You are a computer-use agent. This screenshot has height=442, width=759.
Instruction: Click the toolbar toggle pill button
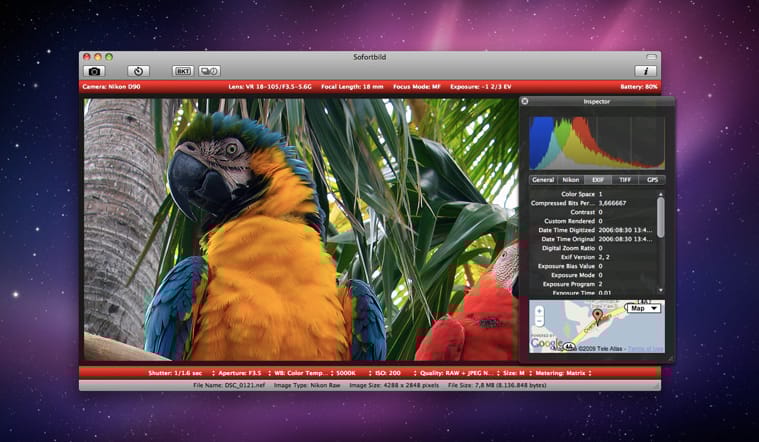652,57
